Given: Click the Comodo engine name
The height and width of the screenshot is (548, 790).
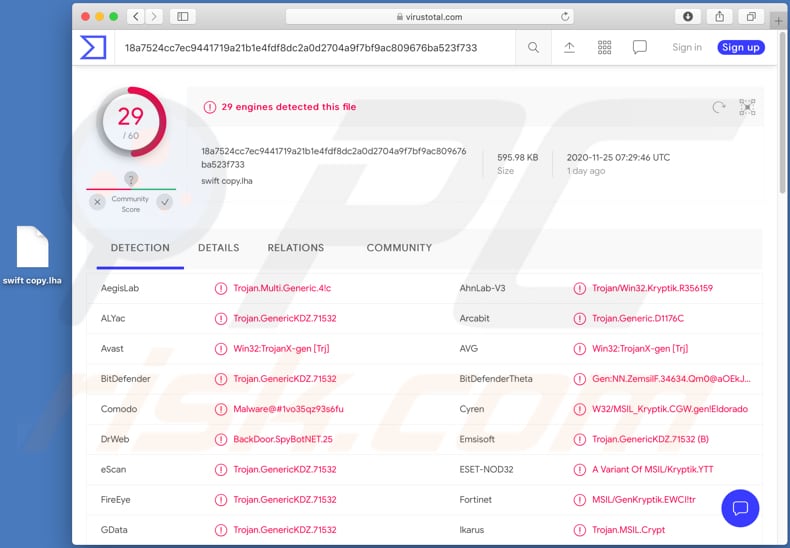Looking at the screenshot, I should click(x=118, y=409).
